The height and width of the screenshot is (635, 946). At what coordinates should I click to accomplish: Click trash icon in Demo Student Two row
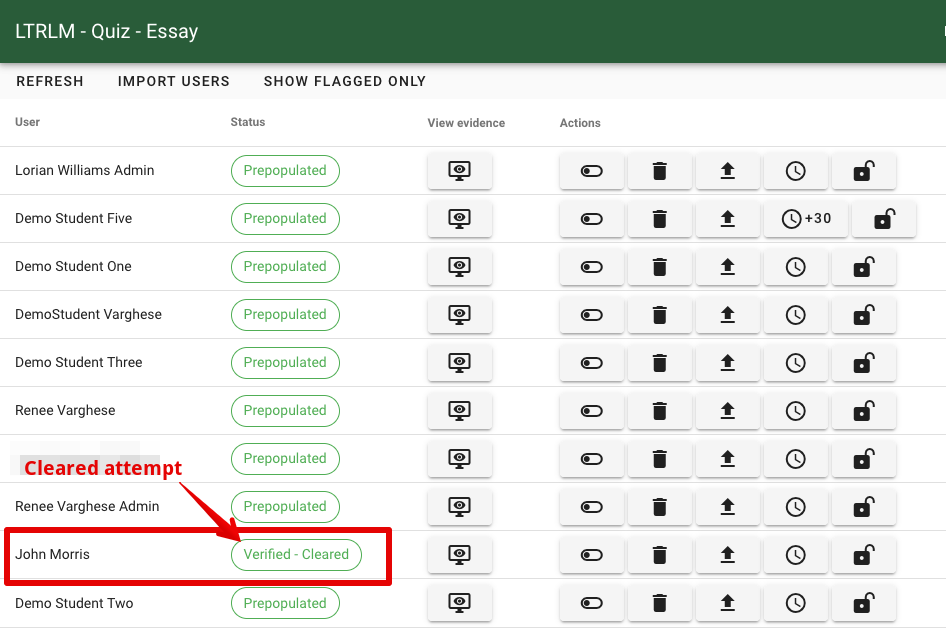click(x=659, y=603)
